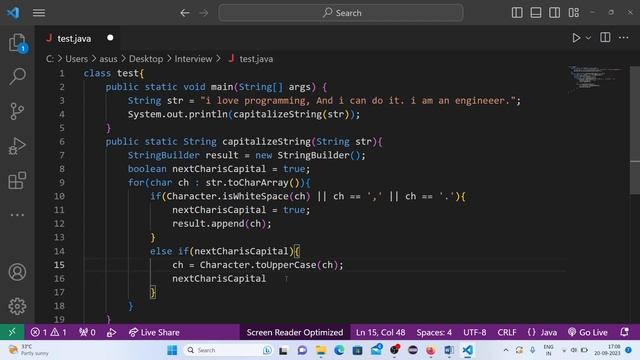Click the weather widget on taskbar
This screenshot has width=640, height=360.
pyautogui.click(x=29, y=350)
